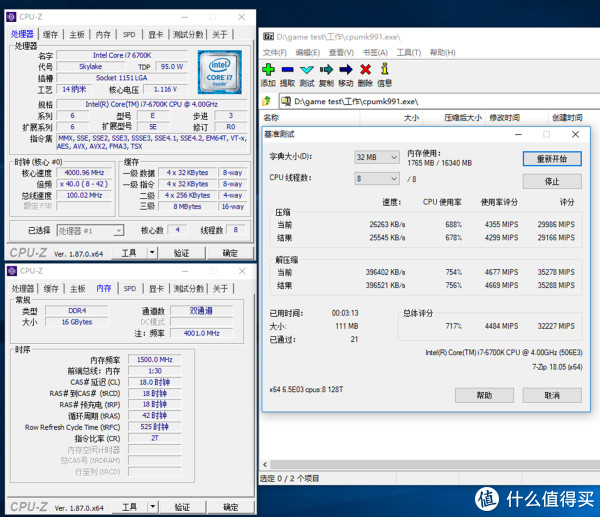Click the 取消 cancel button in benchmark dialog
The image size is (600, 517).
tap(552, 395)
